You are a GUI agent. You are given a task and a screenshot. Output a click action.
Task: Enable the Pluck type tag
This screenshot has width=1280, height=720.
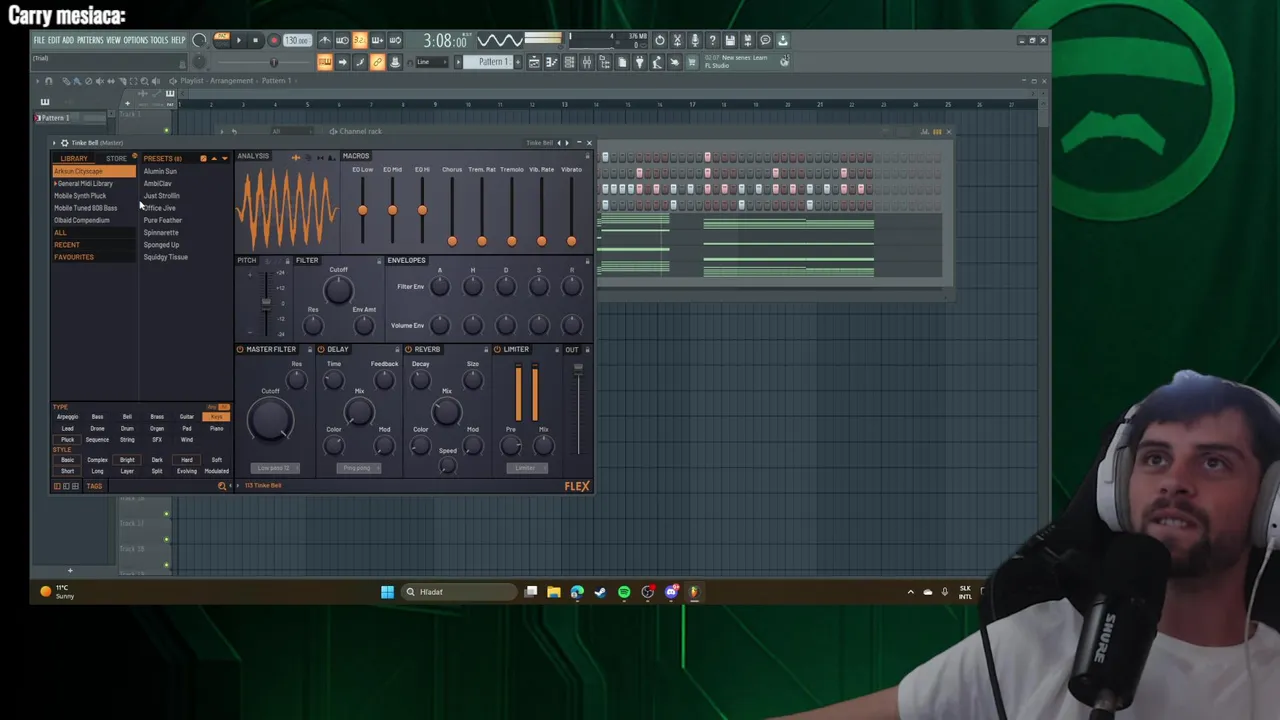(67, 440)
